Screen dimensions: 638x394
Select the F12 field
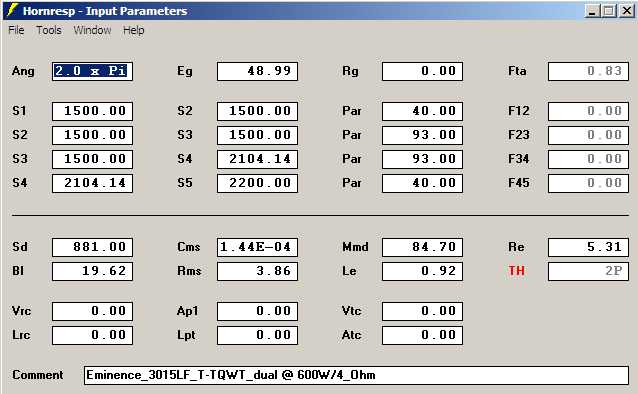(588, 111)
